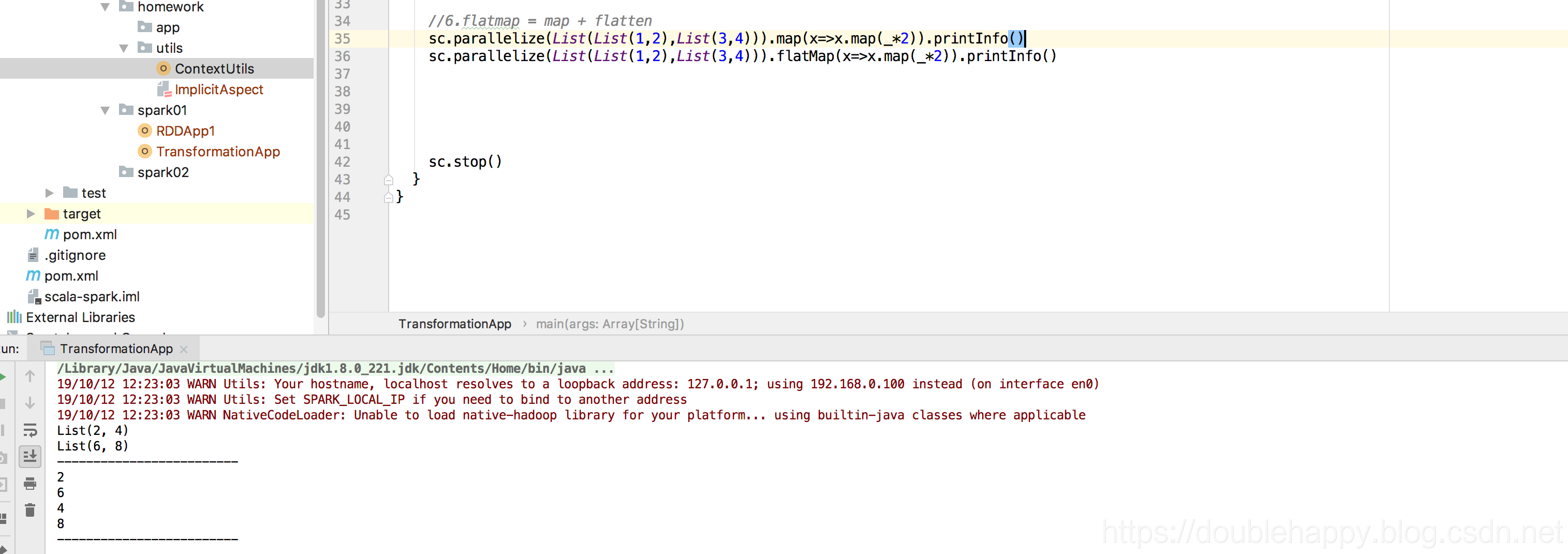Close the TransformationApp run tab
The width and height of the screenshot is (1568, 554).
tap(184, 349)
